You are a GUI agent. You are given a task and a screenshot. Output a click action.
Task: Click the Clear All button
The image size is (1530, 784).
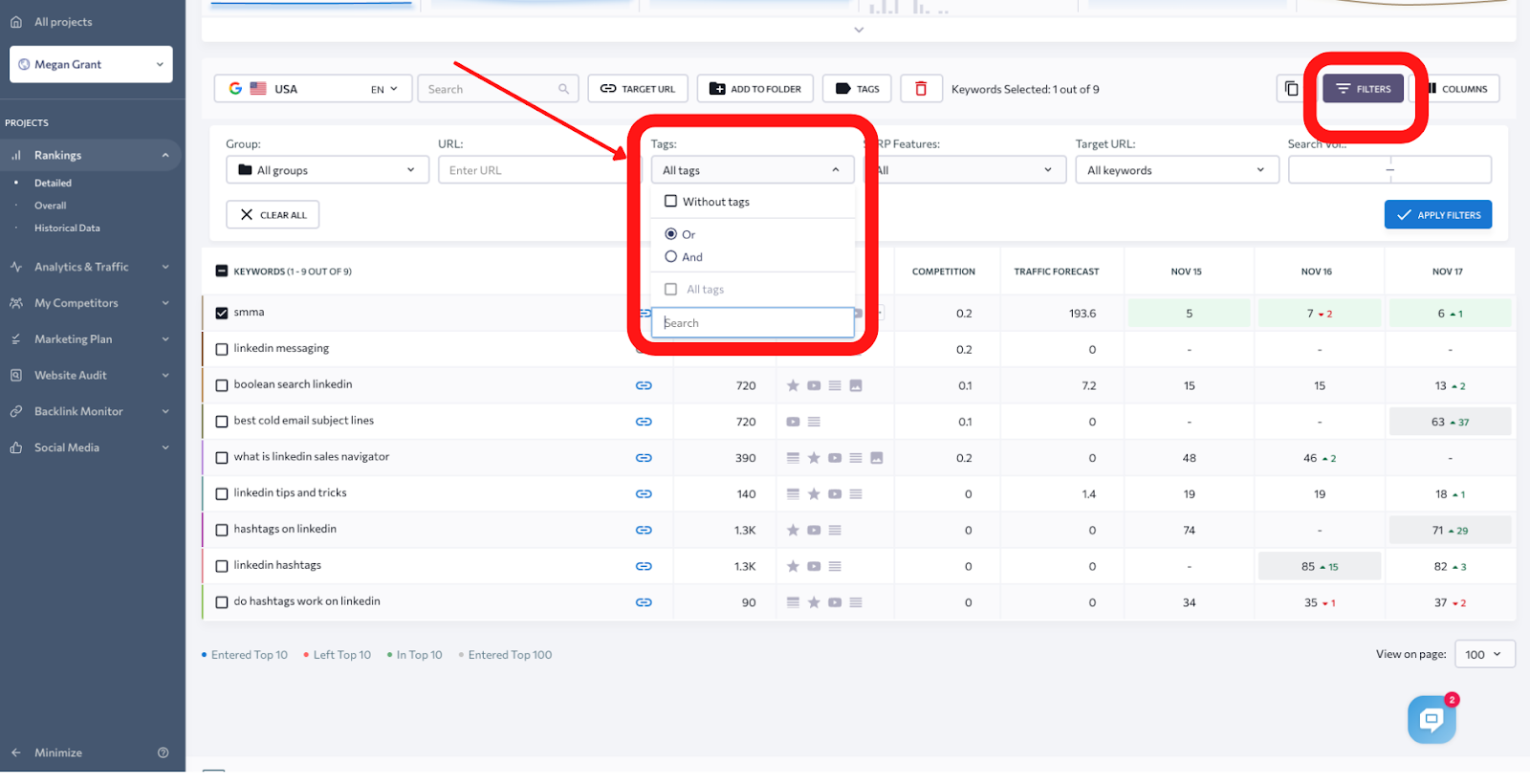(x=273, y=215)
